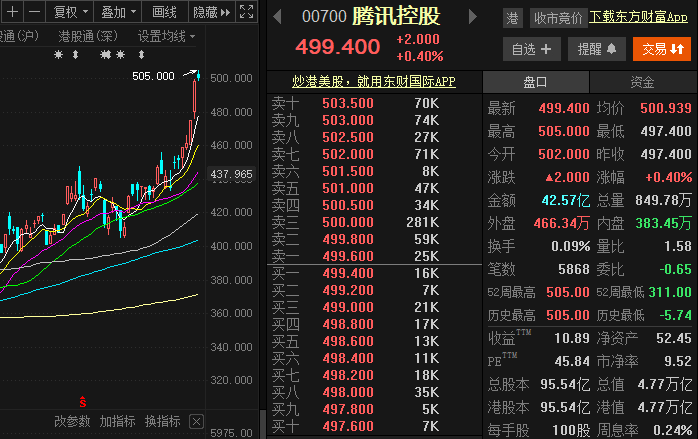
Task: Add stock via 自选 + button
Action: coord(532,49)
